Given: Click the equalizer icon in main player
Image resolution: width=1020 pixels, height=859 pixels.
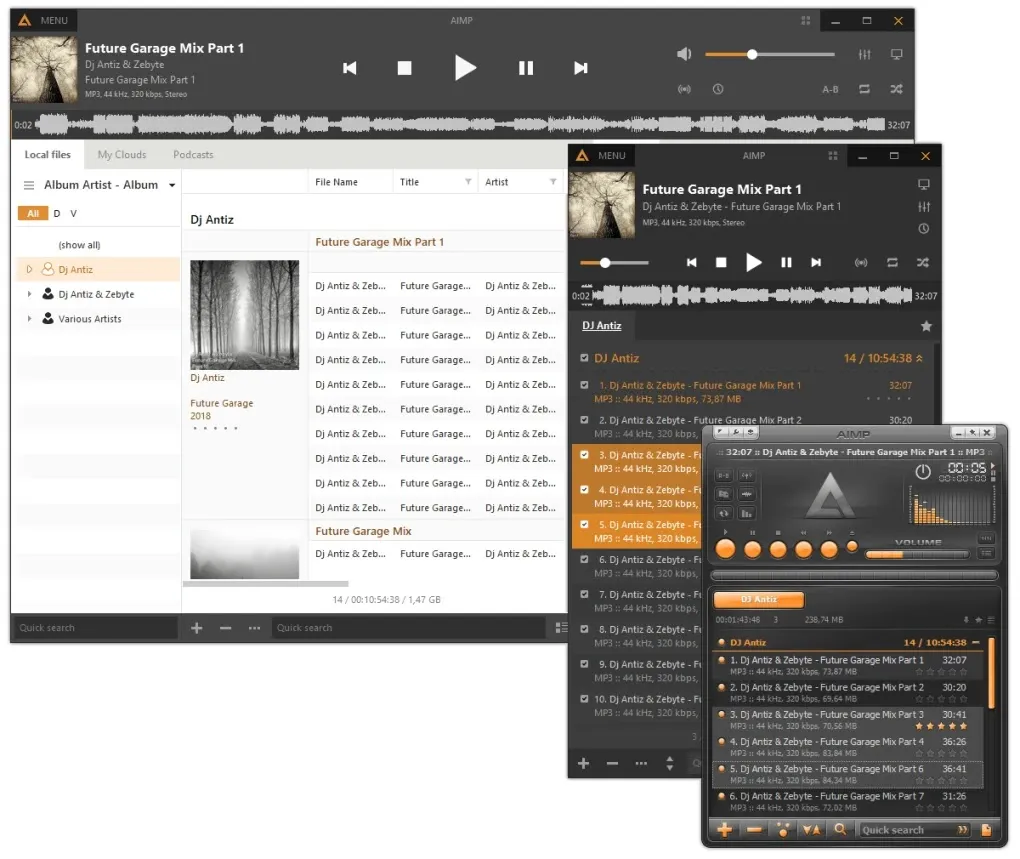Looking at the screenshot, I should (864, 55).
